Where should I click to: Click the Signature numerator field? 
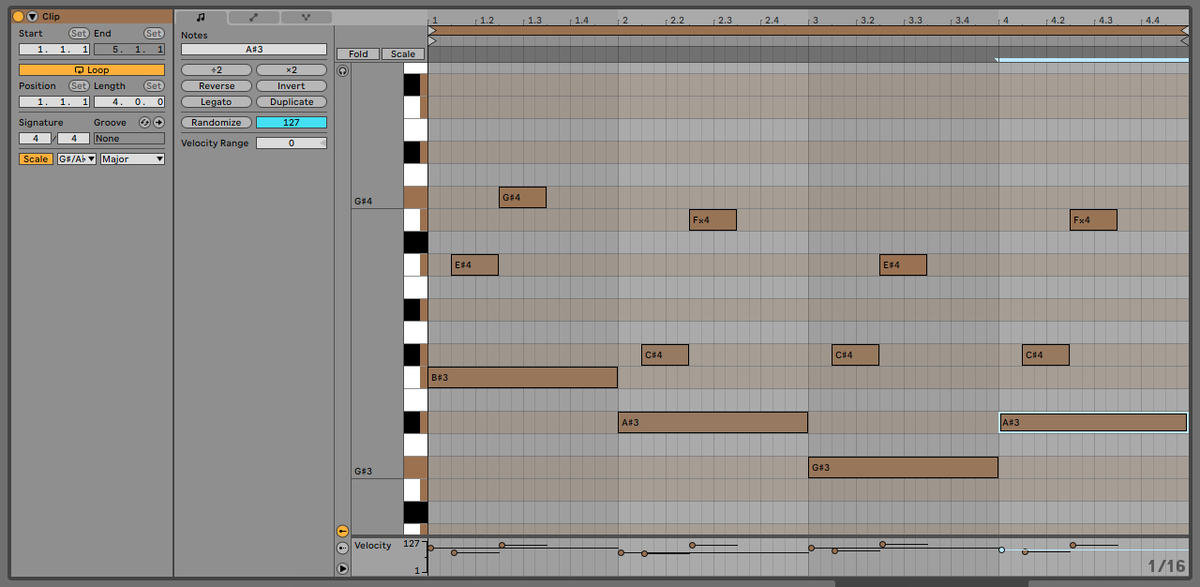(35, 138)
